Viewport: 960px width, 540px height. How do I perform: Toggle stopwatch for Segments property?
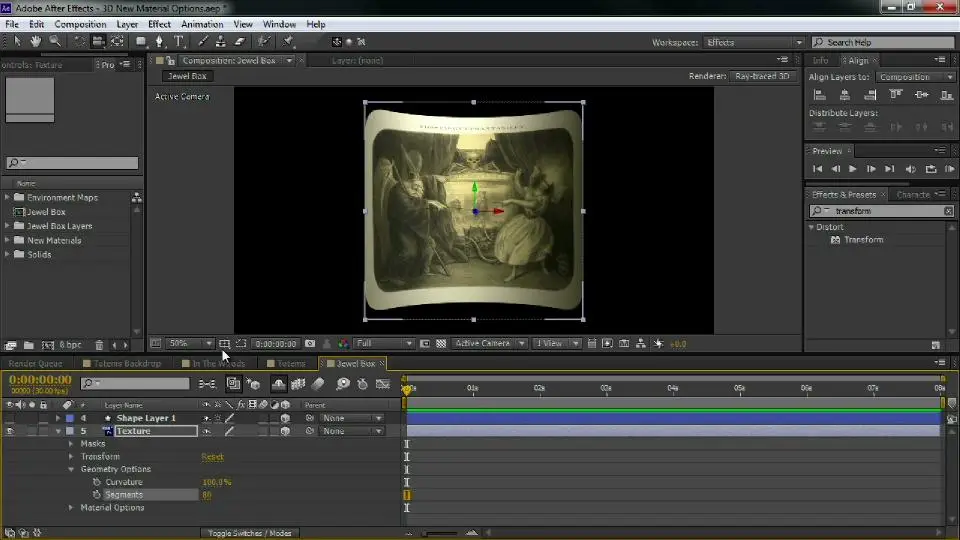click(97, 495)
